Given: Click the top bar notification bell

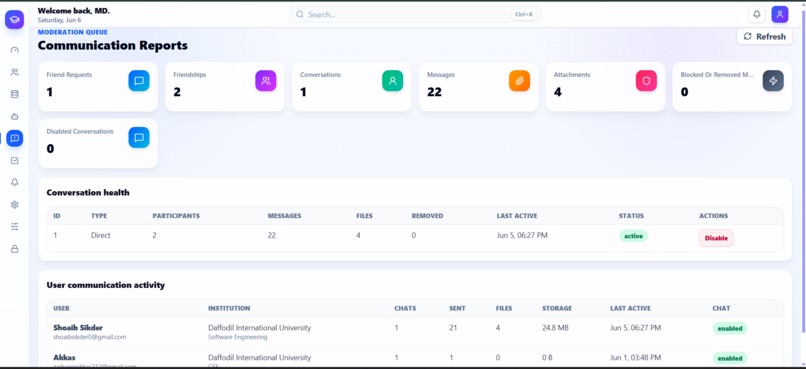Looking at the screenshot, I should coord(757,14).
